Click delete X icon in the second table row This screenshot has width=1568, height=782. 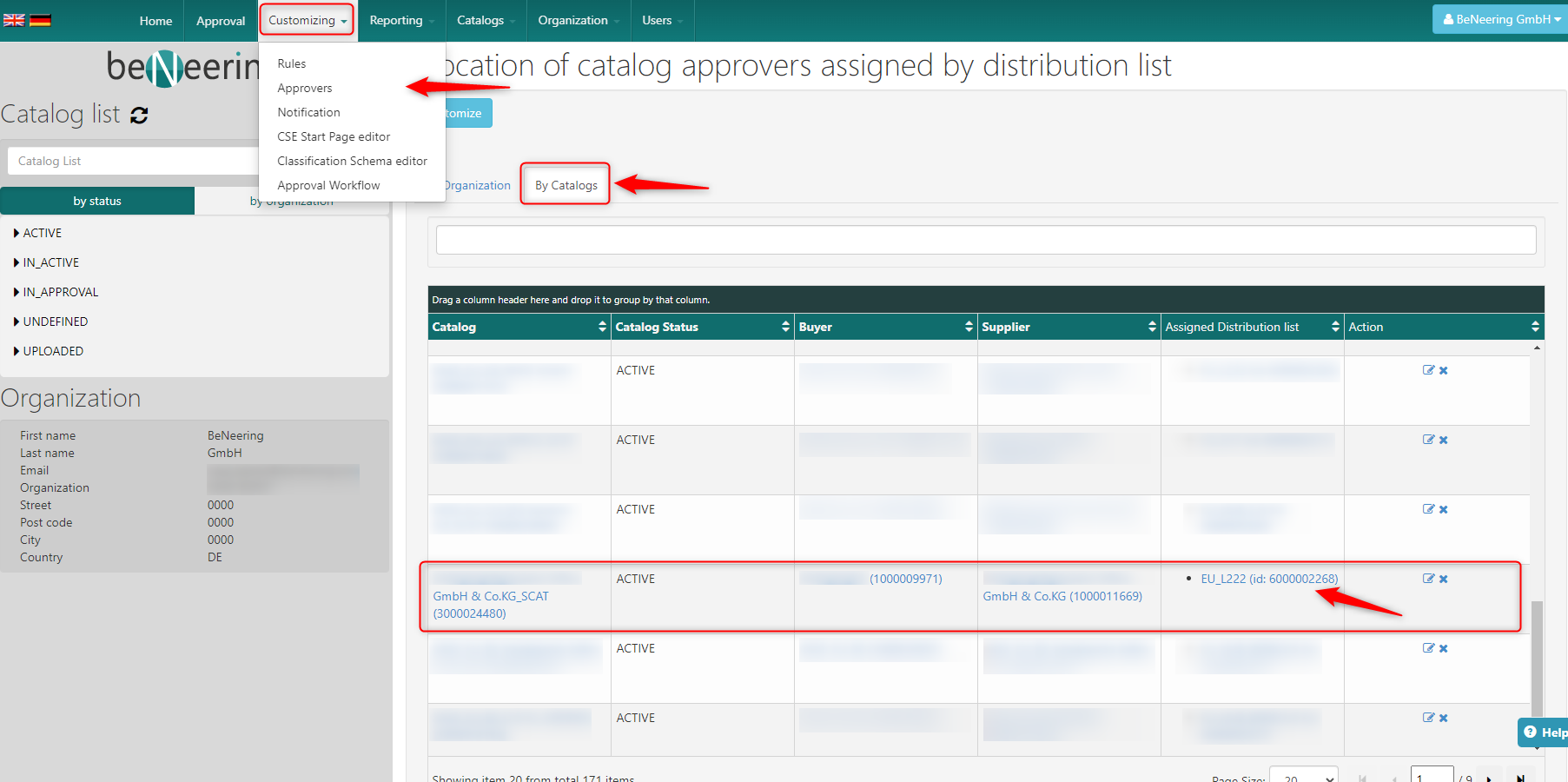click(x=1444, y=440)
